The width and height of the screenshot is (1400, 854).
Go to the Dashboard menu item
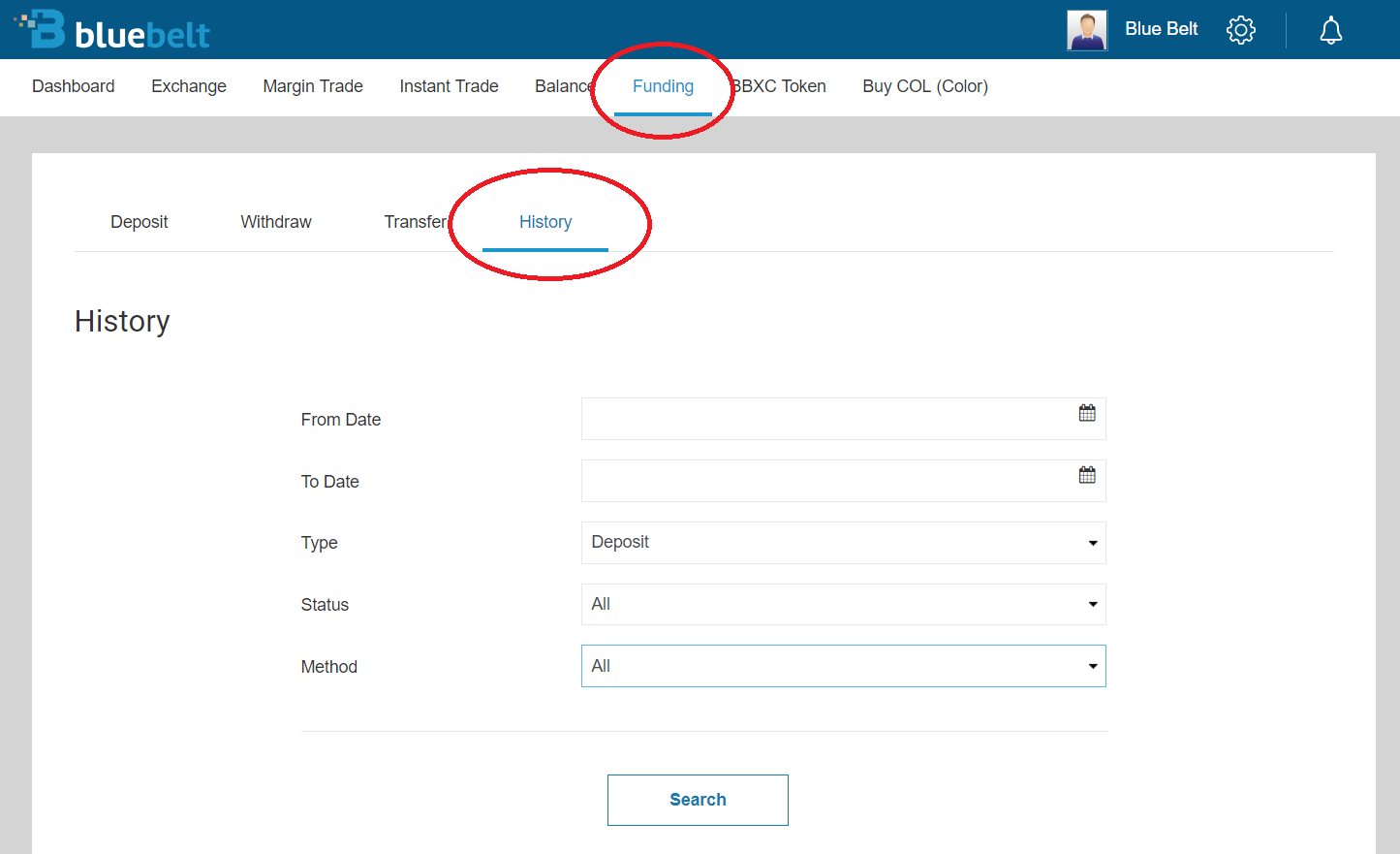click(x=74, y=86)
